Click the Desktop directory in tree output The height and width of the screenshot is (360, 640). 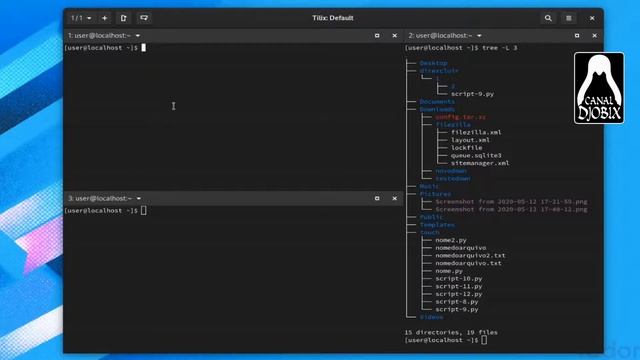pyautogui.click(x=433, y=63)
